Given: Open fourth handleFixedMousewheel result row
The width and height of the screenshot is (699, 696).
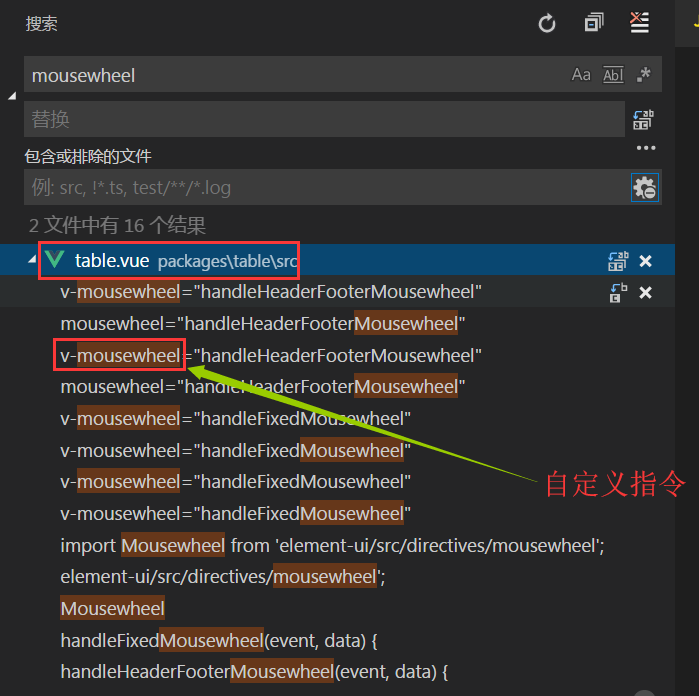Looking at the screenshot, I should (236, 514).
